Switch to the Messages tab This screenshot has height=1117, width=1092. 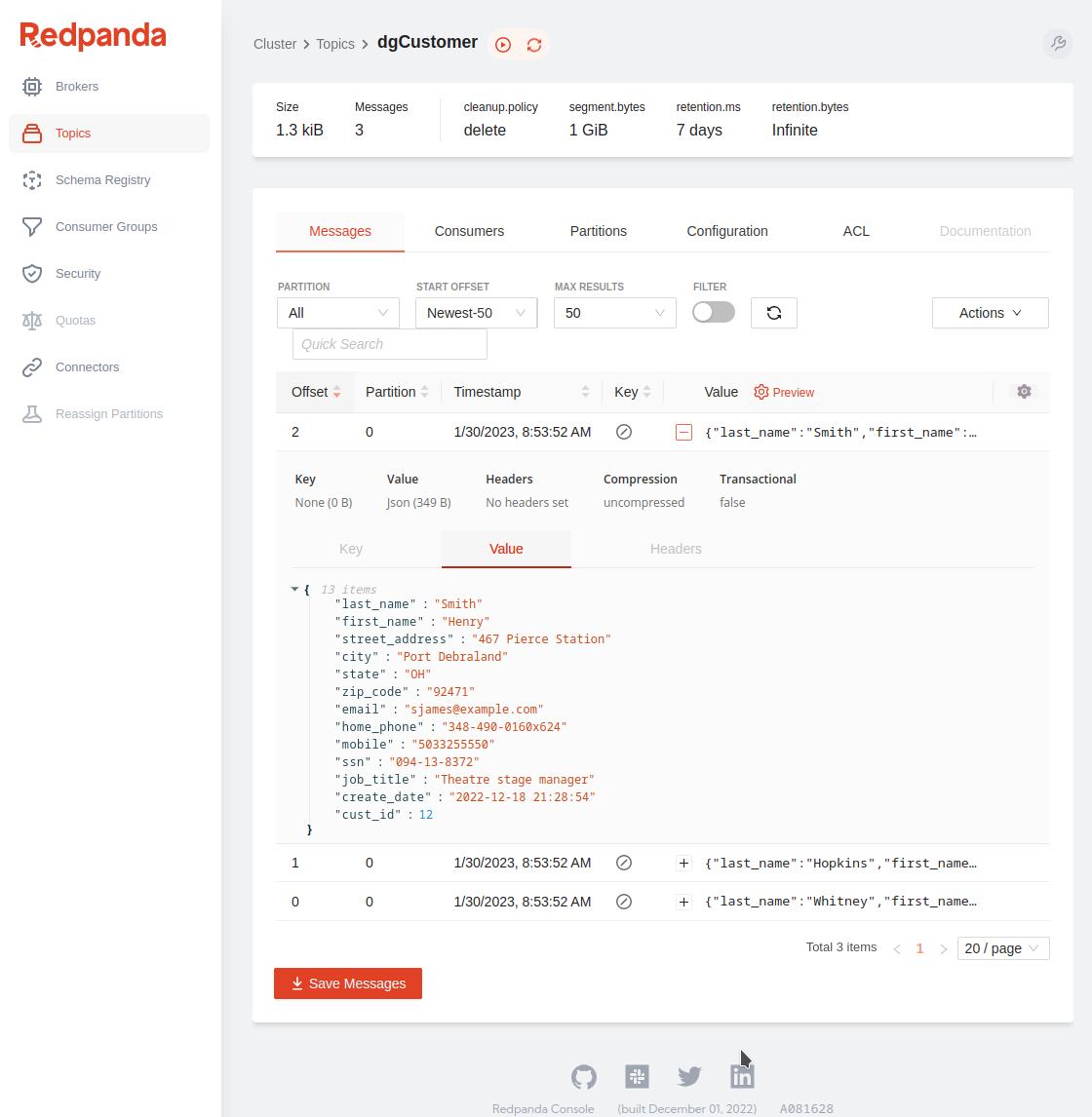(x=340, y=232)
